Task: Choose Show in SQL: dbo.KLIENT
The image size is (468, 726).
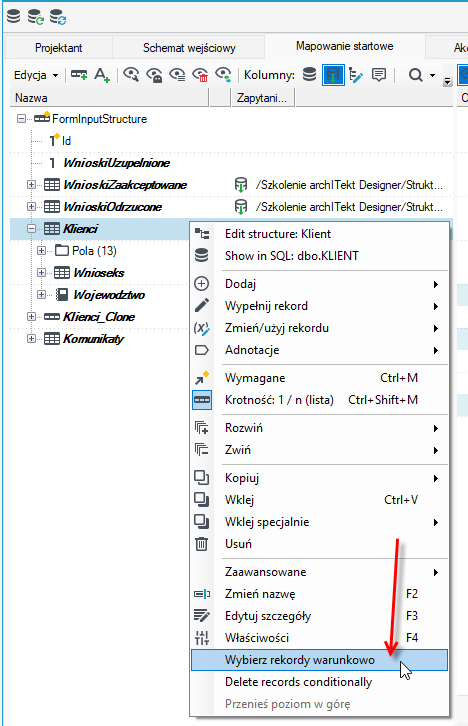Action: [319, 256]
